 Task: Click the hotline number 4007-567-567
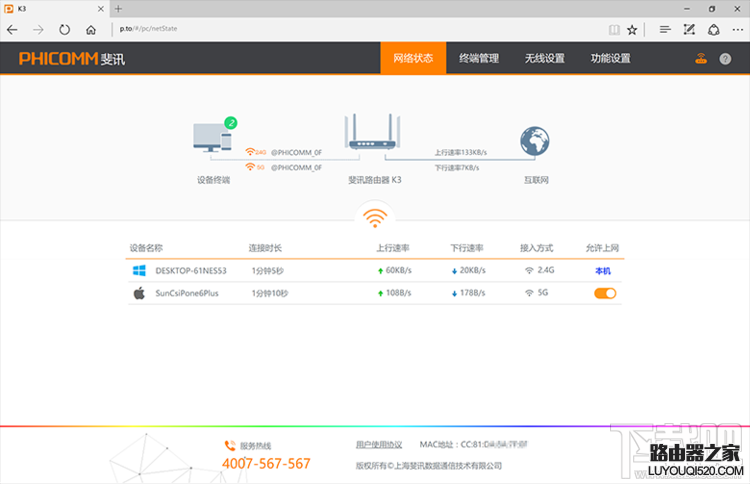266,463
